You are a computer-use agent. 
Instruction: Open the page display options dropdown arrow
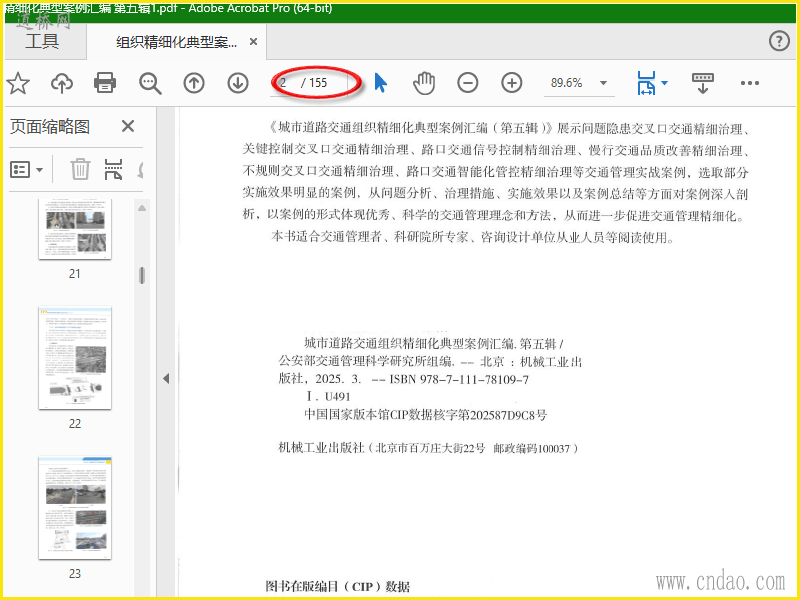(664, 83)
